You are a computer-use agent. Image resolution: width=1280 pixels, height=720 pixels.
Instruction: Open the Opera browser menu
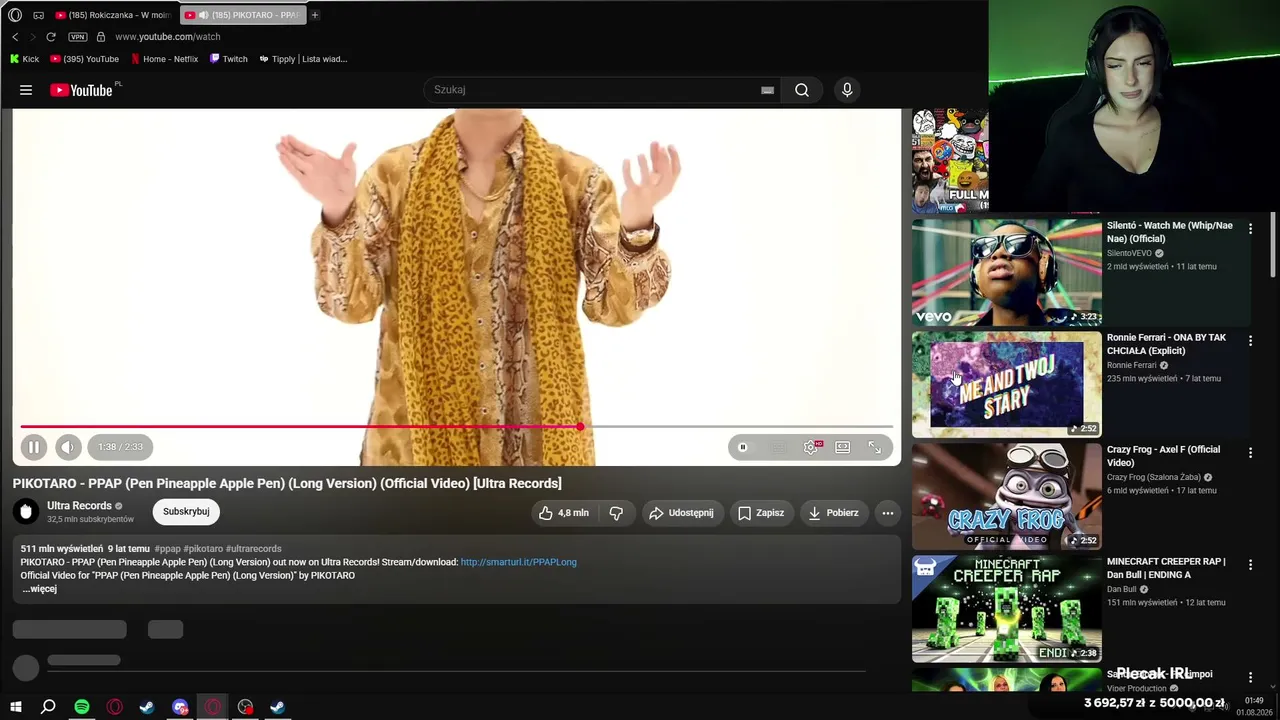pyautogui.click(x=15, y=15)
